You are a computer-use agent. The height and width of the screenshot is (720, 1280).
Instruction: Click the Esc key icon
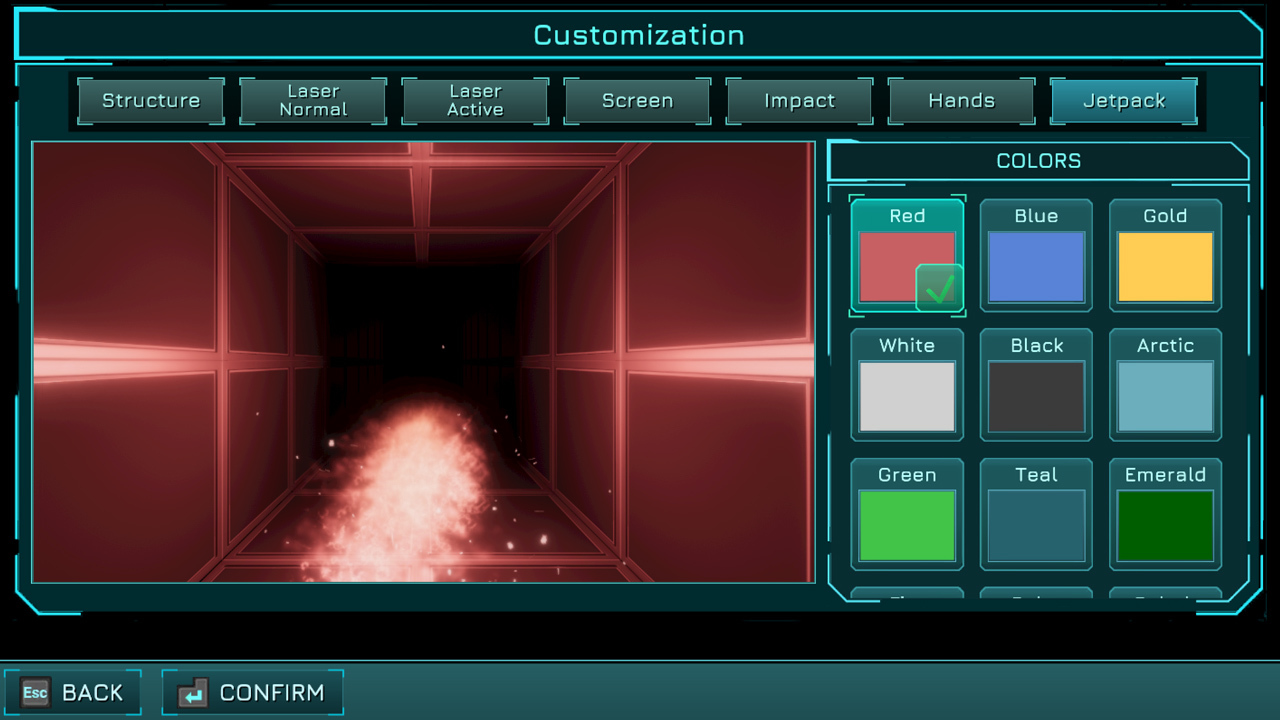click(x=36, y=692)
